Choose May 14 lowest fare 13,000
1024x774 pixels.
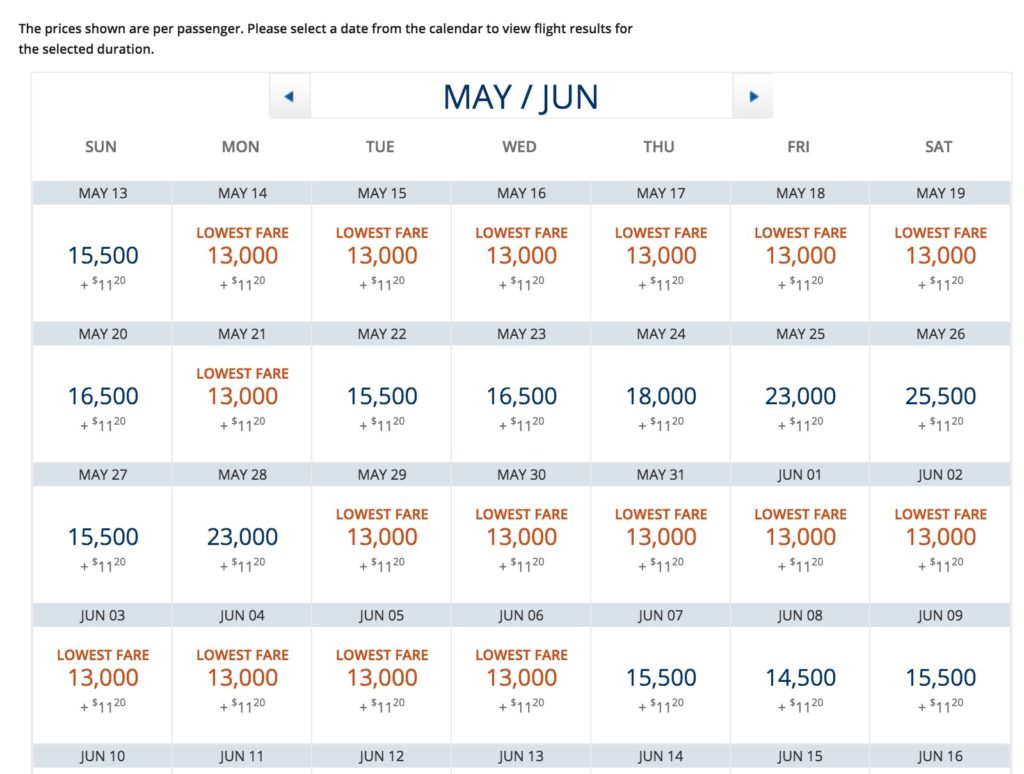point(242,256)
